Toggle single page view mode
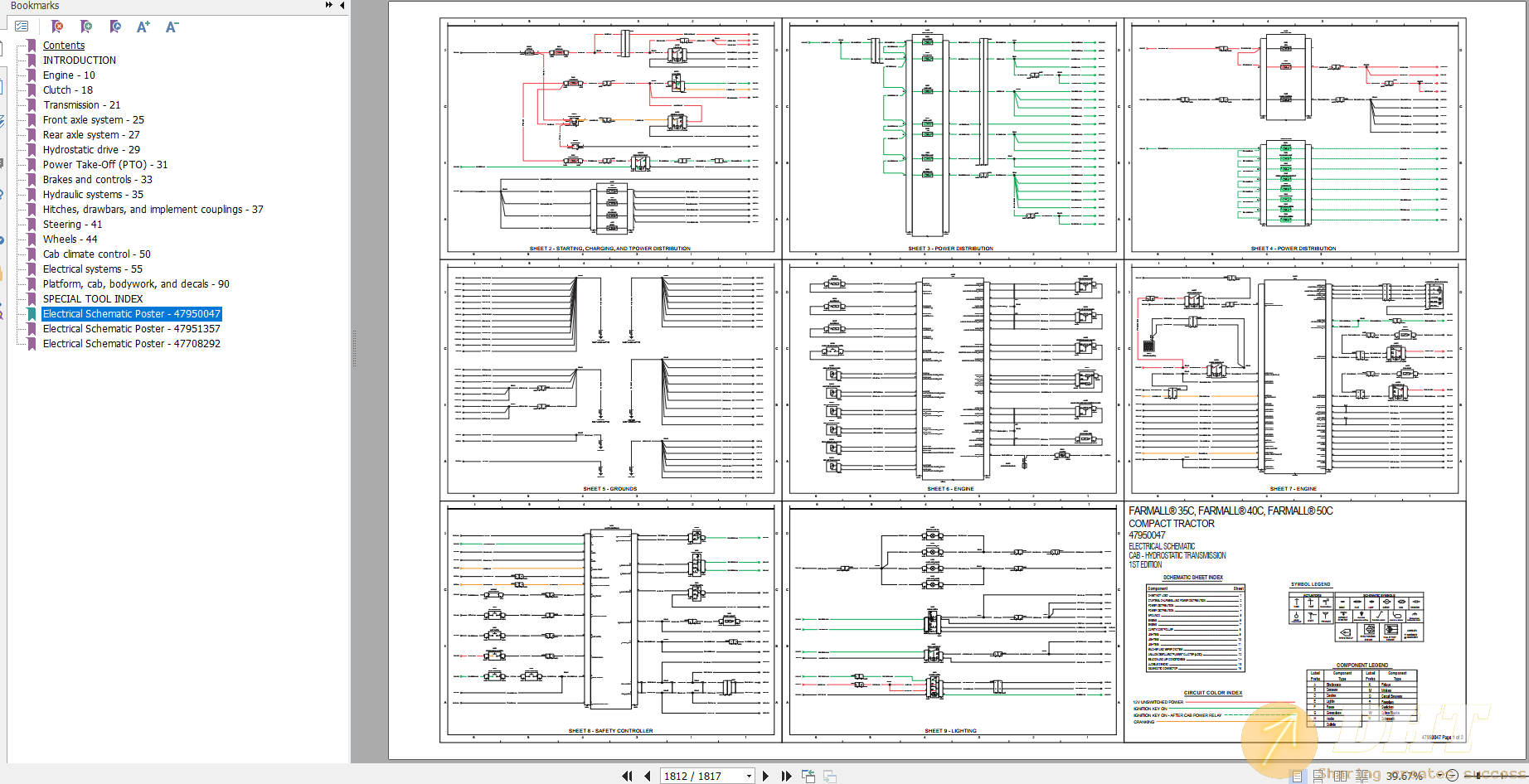 point(1297,776)
